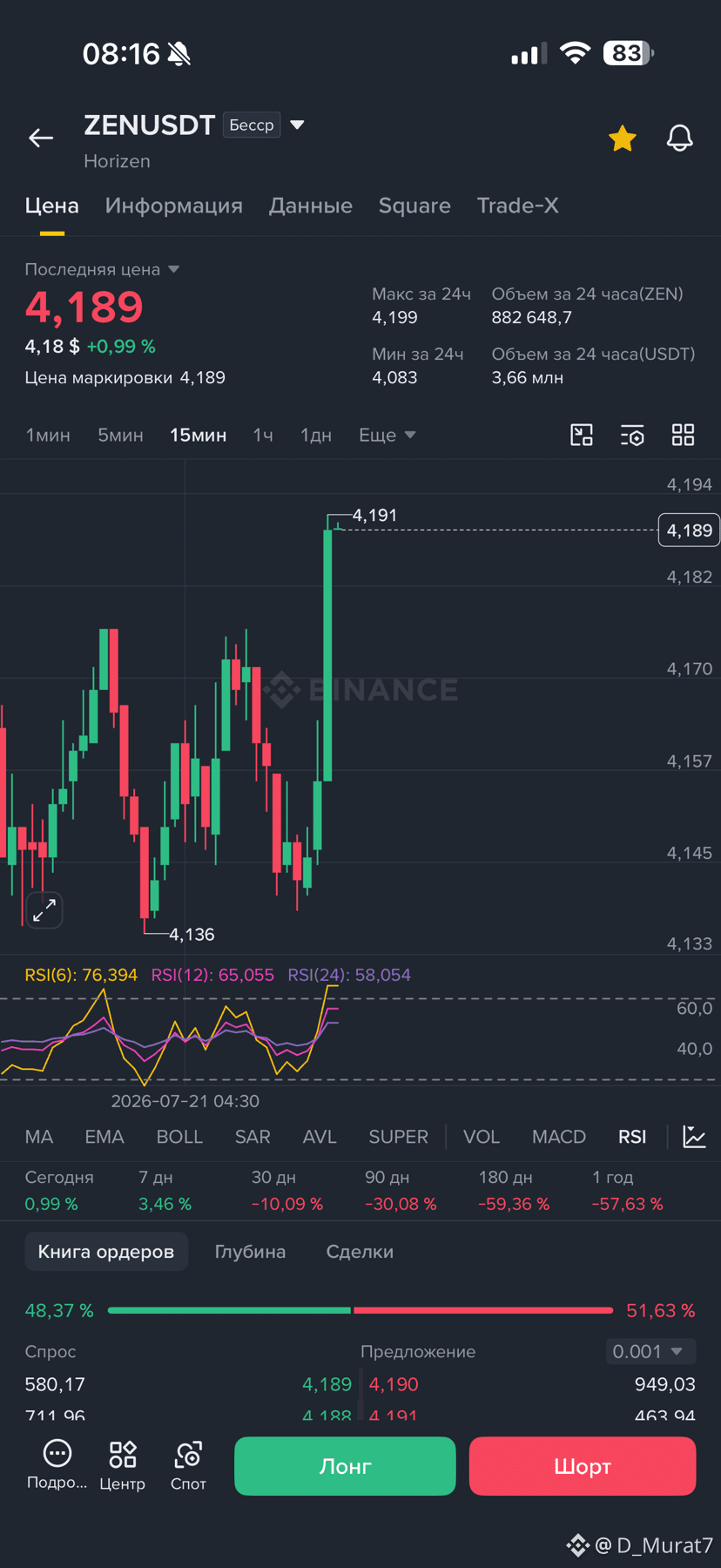Screen dimensions: 721x1568
Task: Switch to the Глубина tab
Action: click(250, 1252)
